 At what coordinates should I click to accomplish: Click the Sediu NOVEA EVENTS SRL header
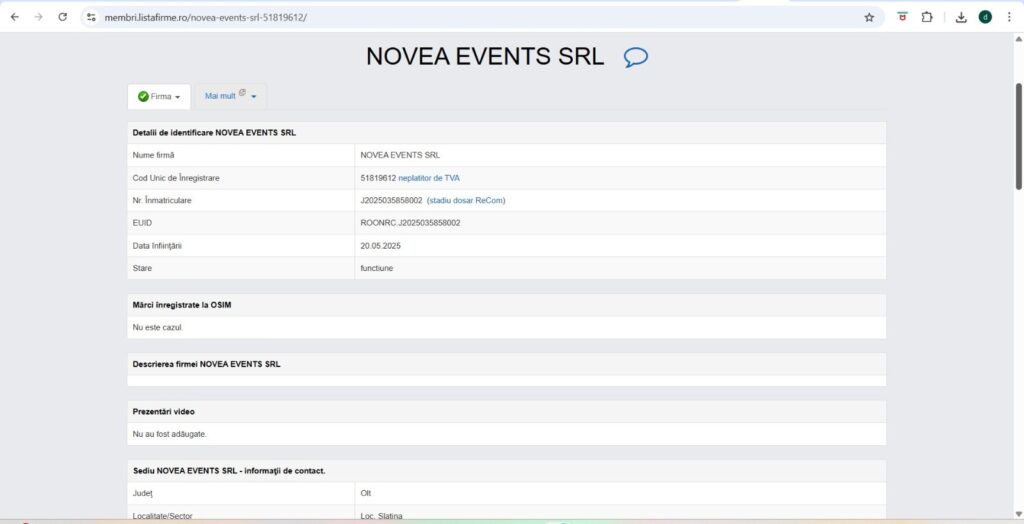click(229, 470)
